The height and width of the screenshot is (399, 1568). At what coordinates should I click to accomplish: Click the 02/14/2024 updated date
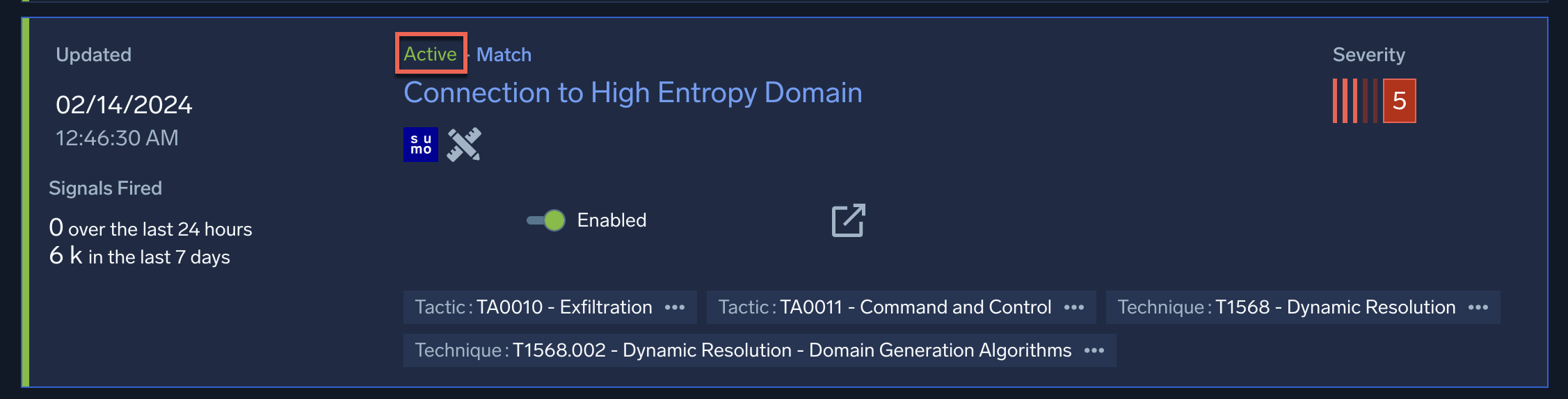[124, 105]
